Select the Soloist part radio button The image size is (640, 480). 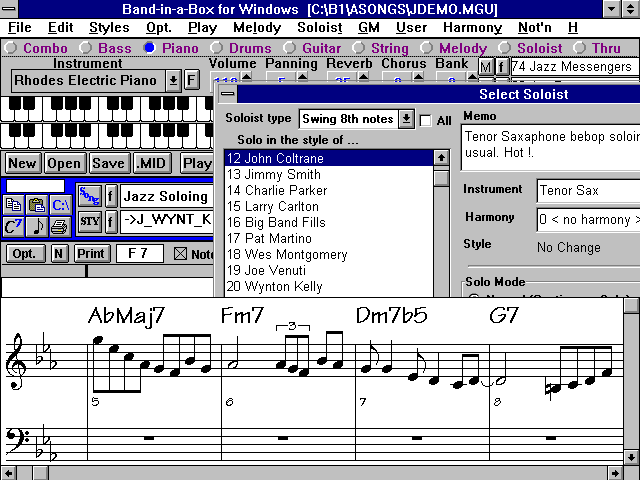coord(504,48)
